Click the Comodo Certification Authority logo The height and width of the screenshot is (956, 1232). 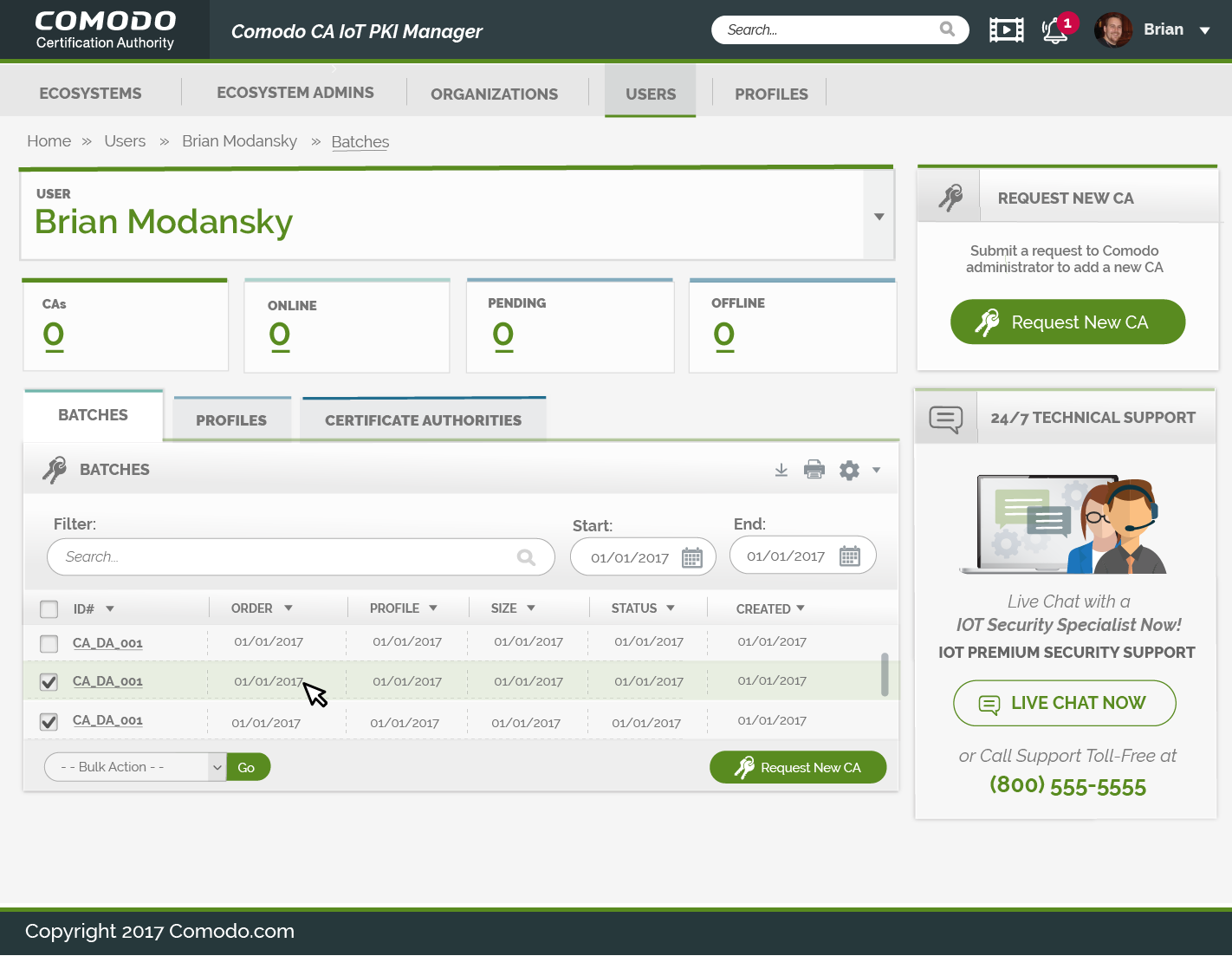pos(106,29)
